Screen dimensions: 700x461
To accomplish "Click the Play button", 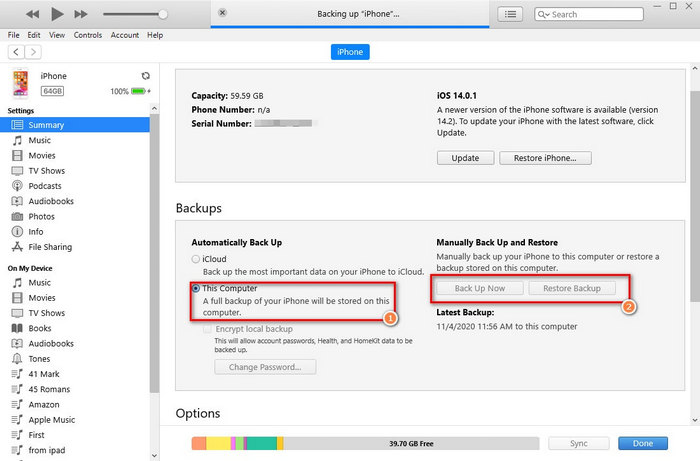I will pos(57,14).
